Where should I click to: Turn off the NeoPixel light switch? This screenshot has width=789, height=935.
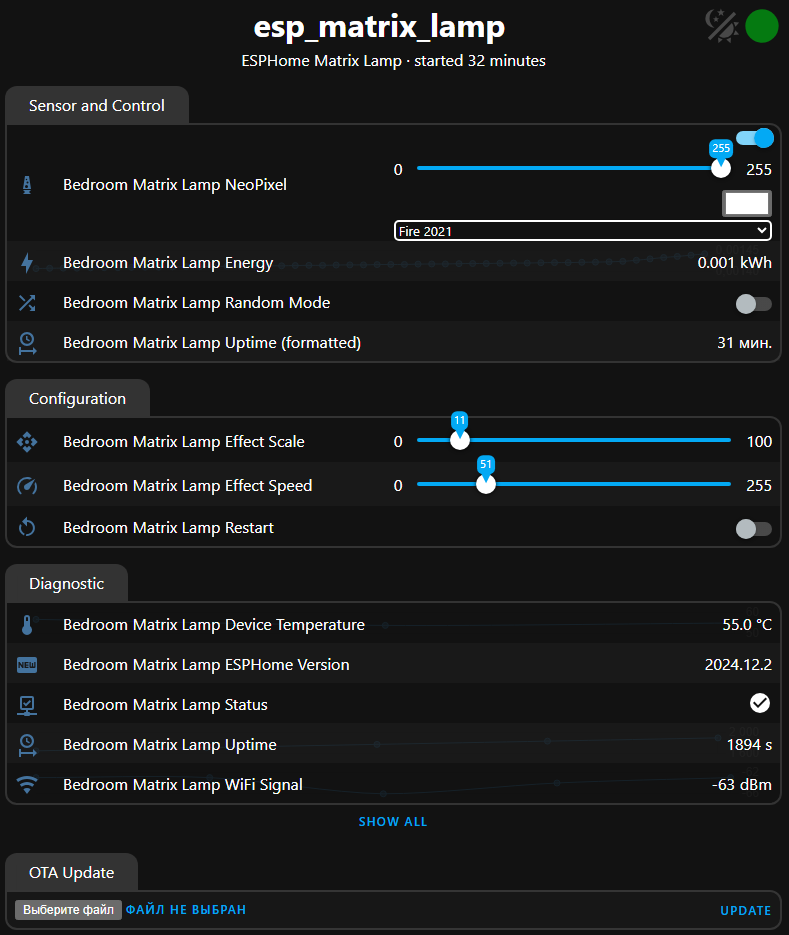pos(754,138)
